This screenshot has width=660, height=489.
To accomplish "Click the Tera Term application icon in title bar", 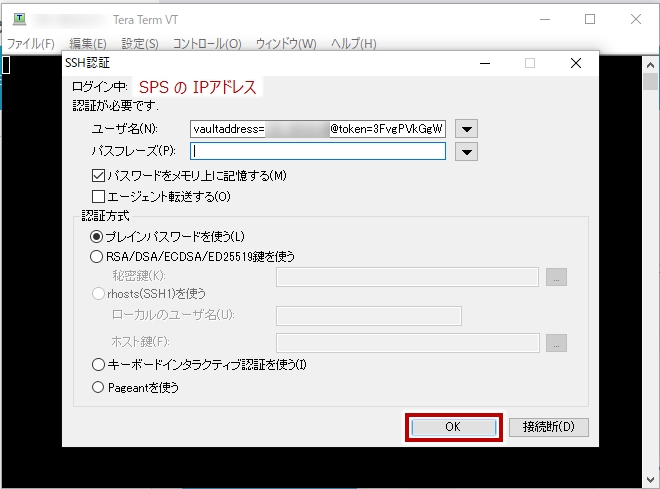I will (19, 19).
